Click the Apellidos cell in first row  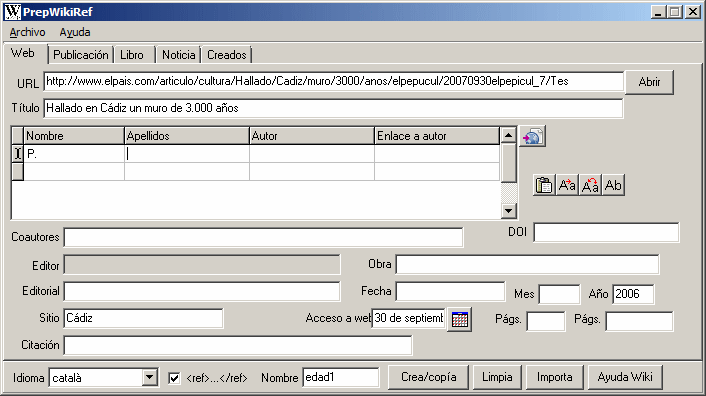click(187, 154)
